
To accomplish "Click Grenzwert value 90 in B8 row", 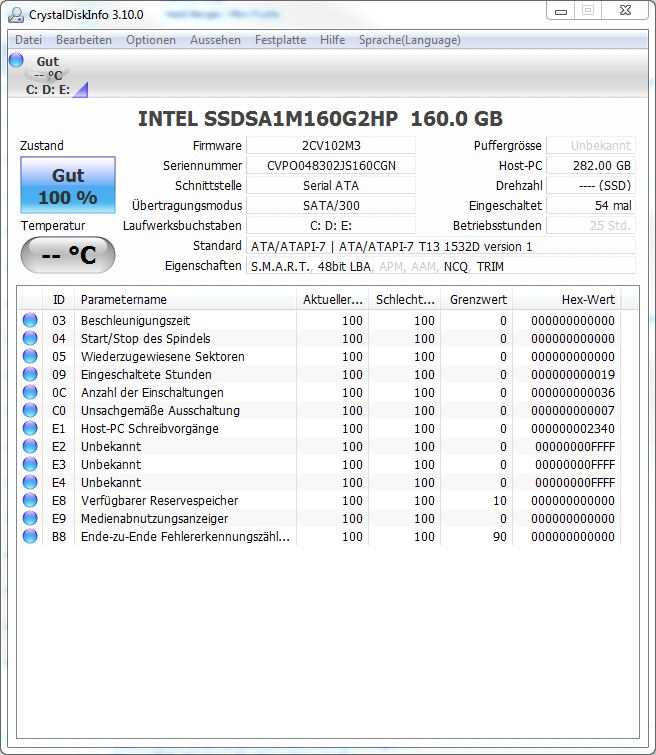I will (500, 536).
